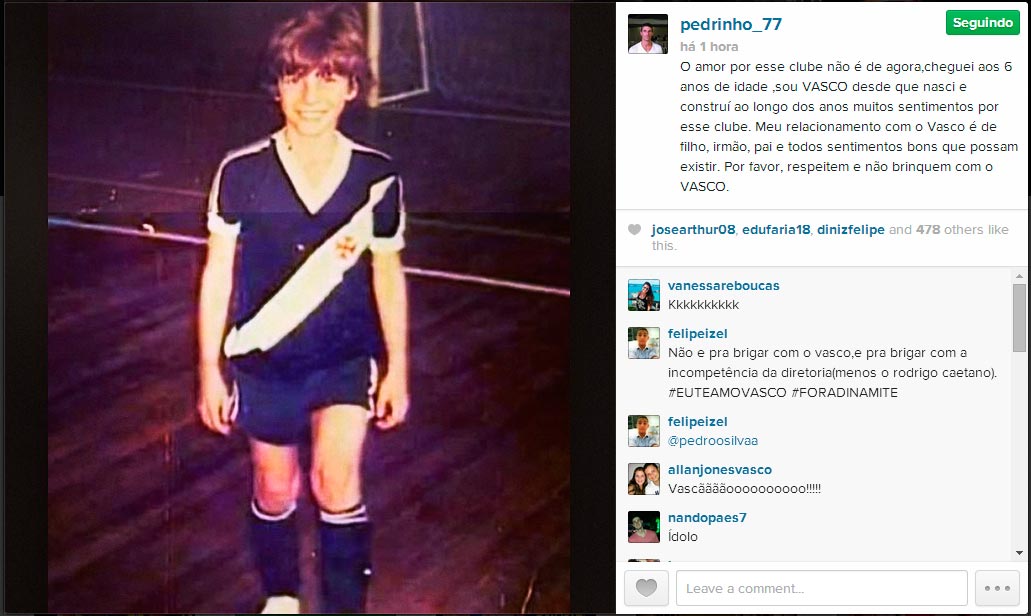Toggle the Seguindo follow button
Viewport: 1031px width, 616px height.
tap(982, 23)
